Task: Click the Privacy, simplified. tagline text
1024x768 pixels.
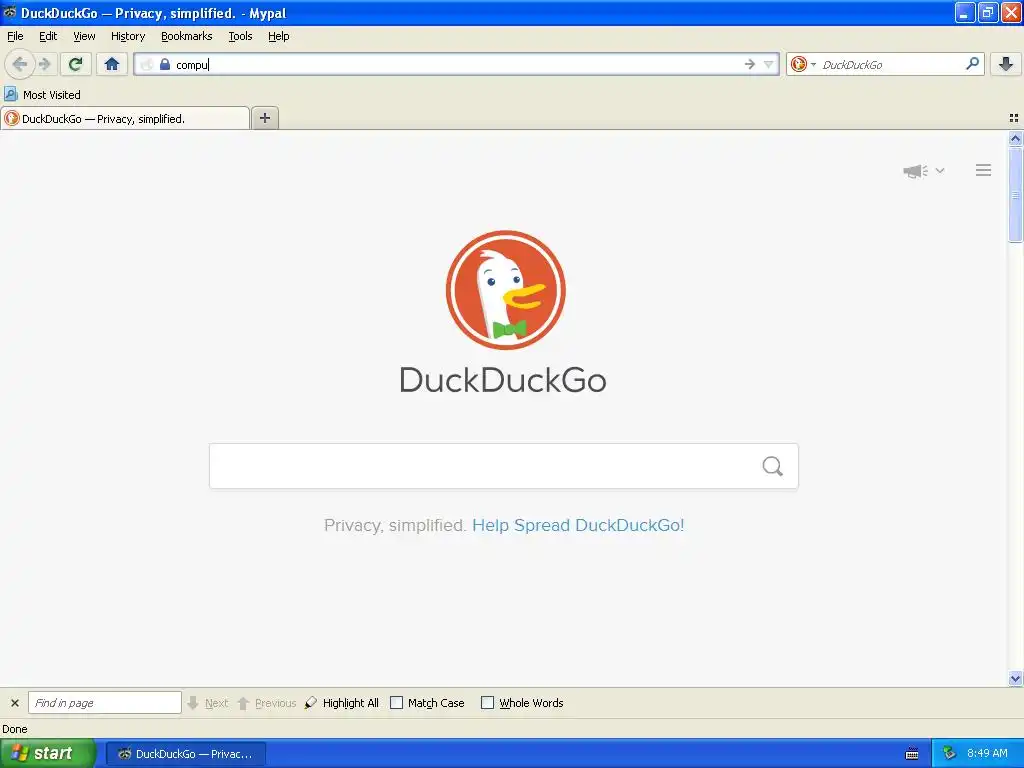Action: coord(394,526)
